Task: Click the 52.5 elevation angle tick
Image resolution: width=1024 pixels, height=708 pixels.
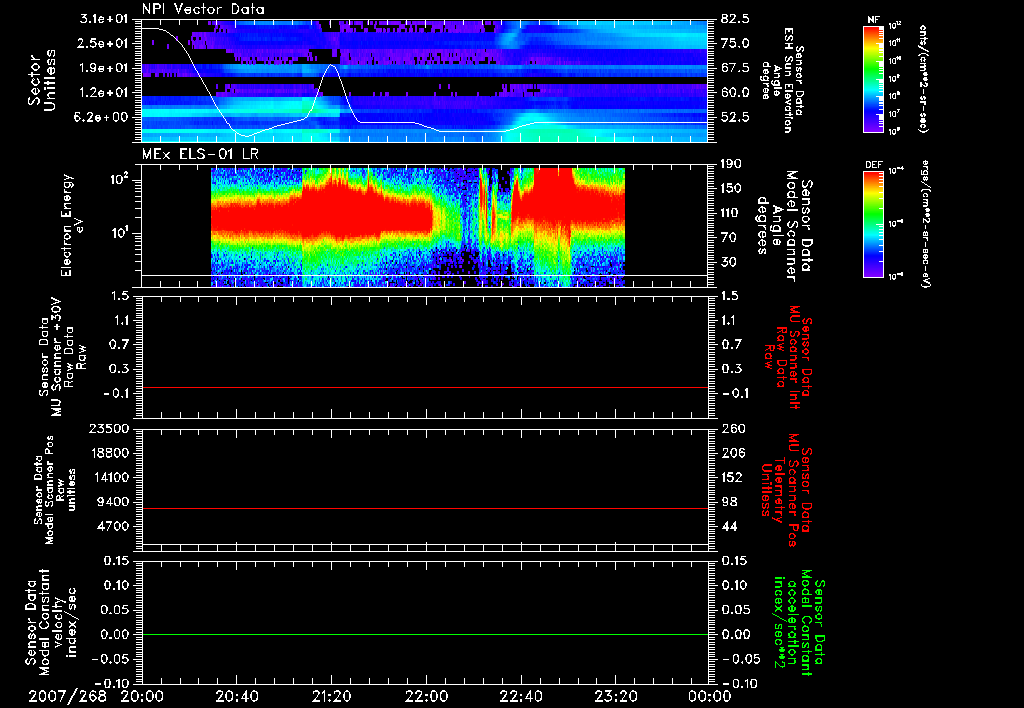Action: pos(735,118)
